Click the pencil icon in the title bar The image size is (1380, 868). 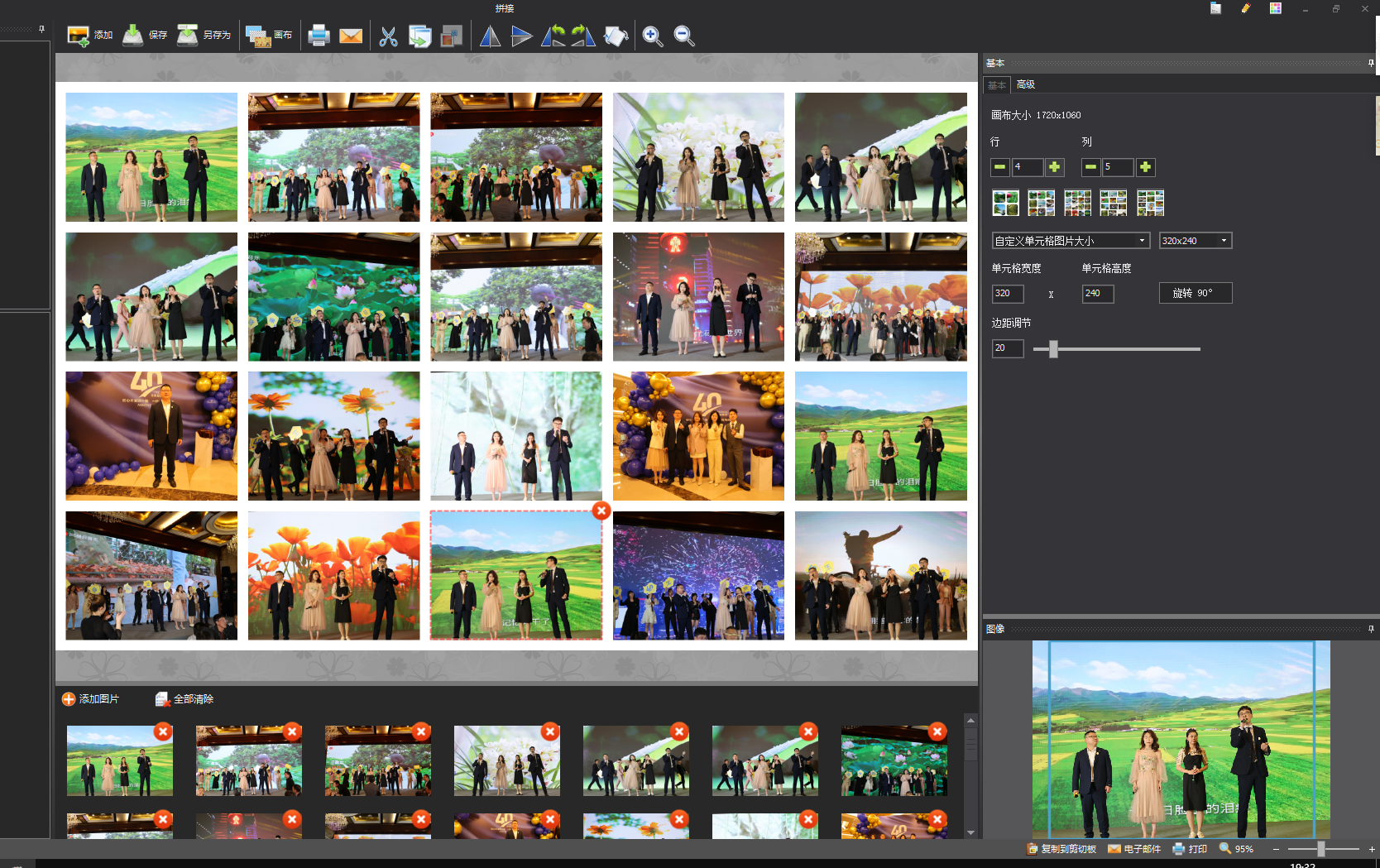(x=1245, y=8)
